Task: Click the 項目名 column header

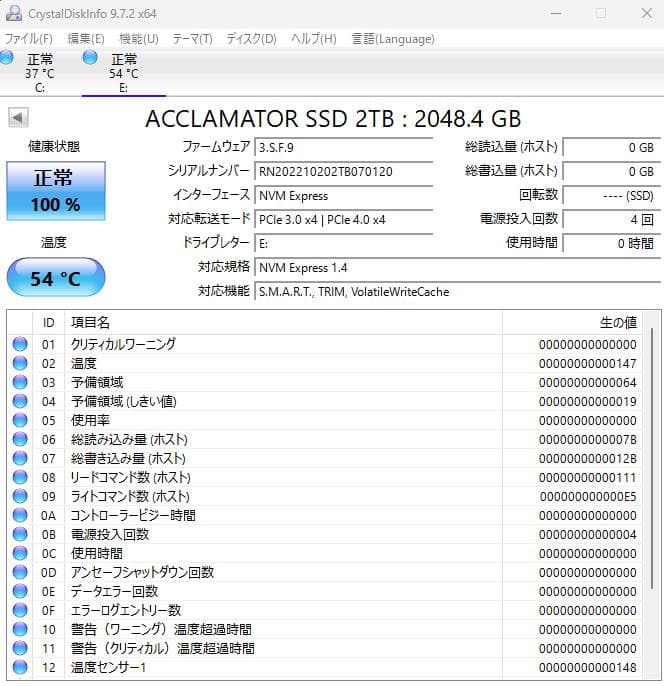Action: click(283, 322)
